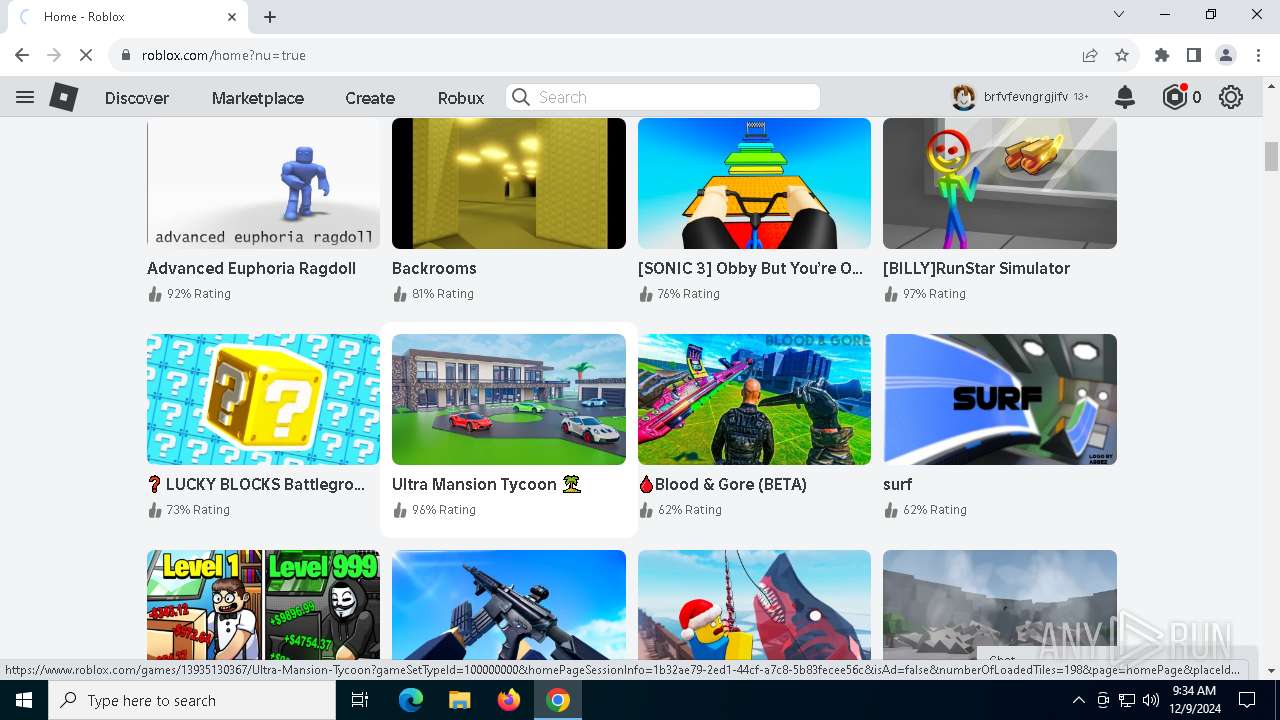Viewport: 1280px width, 720px height.
Task: Open the Blood & Gore (BETA) thumbnail
Action: pyautogui.click(x=754, y=399)
